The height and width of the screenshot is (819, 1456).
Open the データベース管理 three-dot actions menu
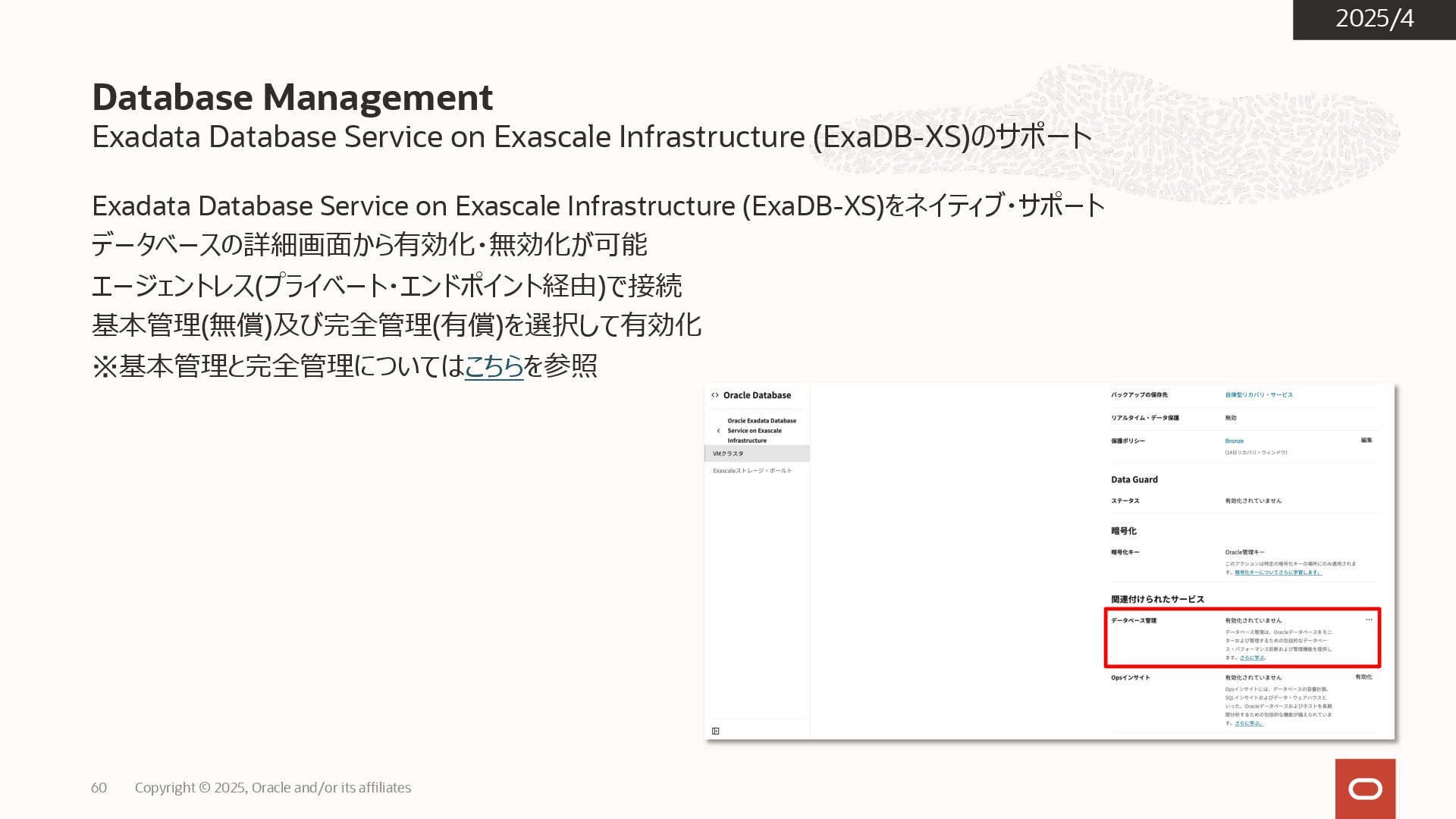[1369, 620]
